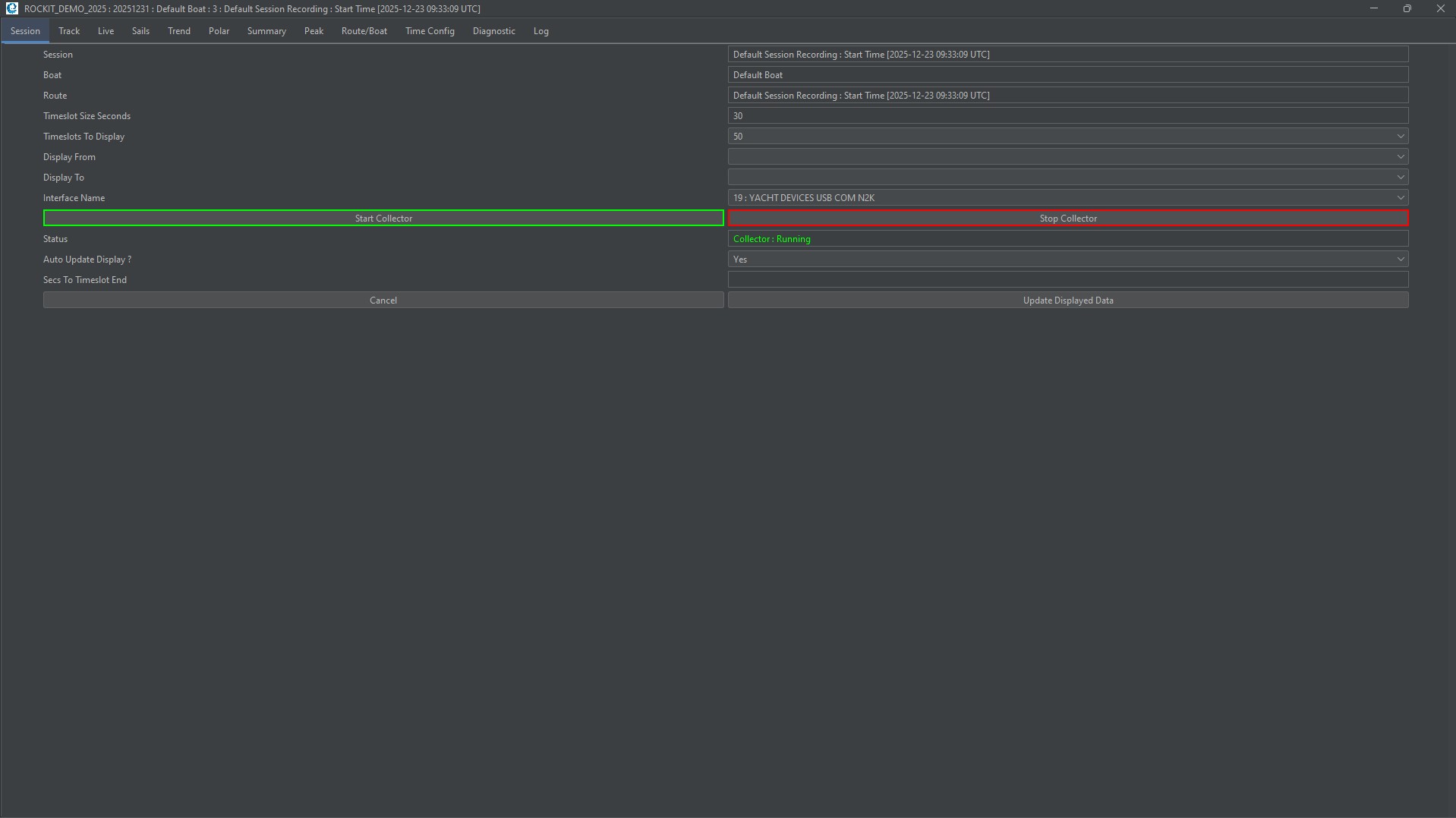Switch to the Live tab

point(106,31)
